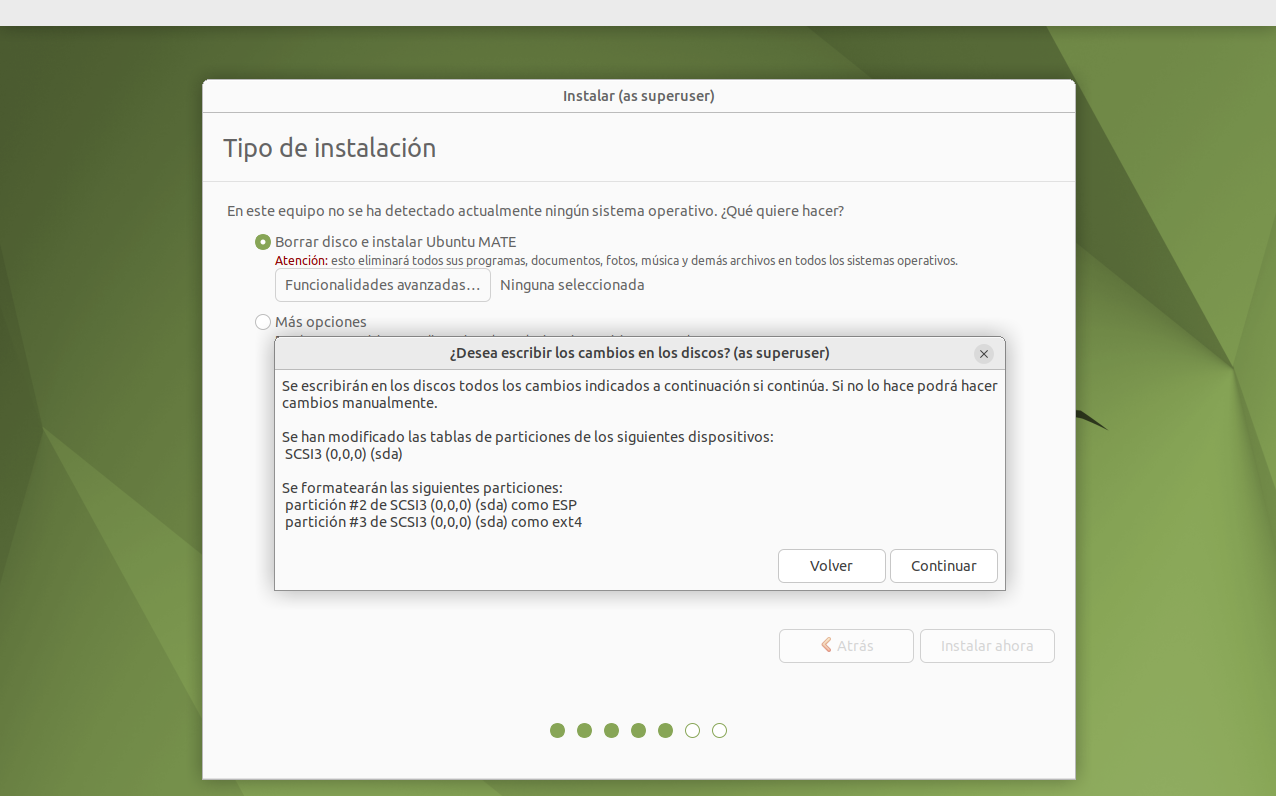Close the write-changes confirmation dialog
The width and height of the screenshot is (1276, 796).
pyautogui.click(x=984, y=354)
